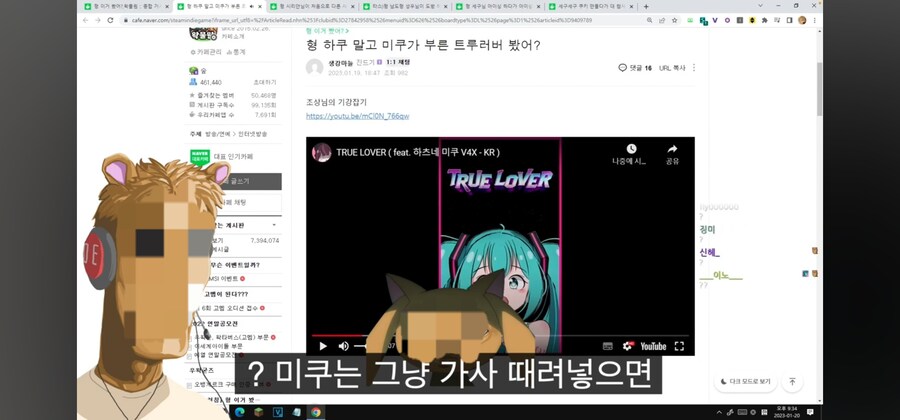Switch to the fifth Chrome tab
The image size is (900, 420).
[x=498, y=6]
